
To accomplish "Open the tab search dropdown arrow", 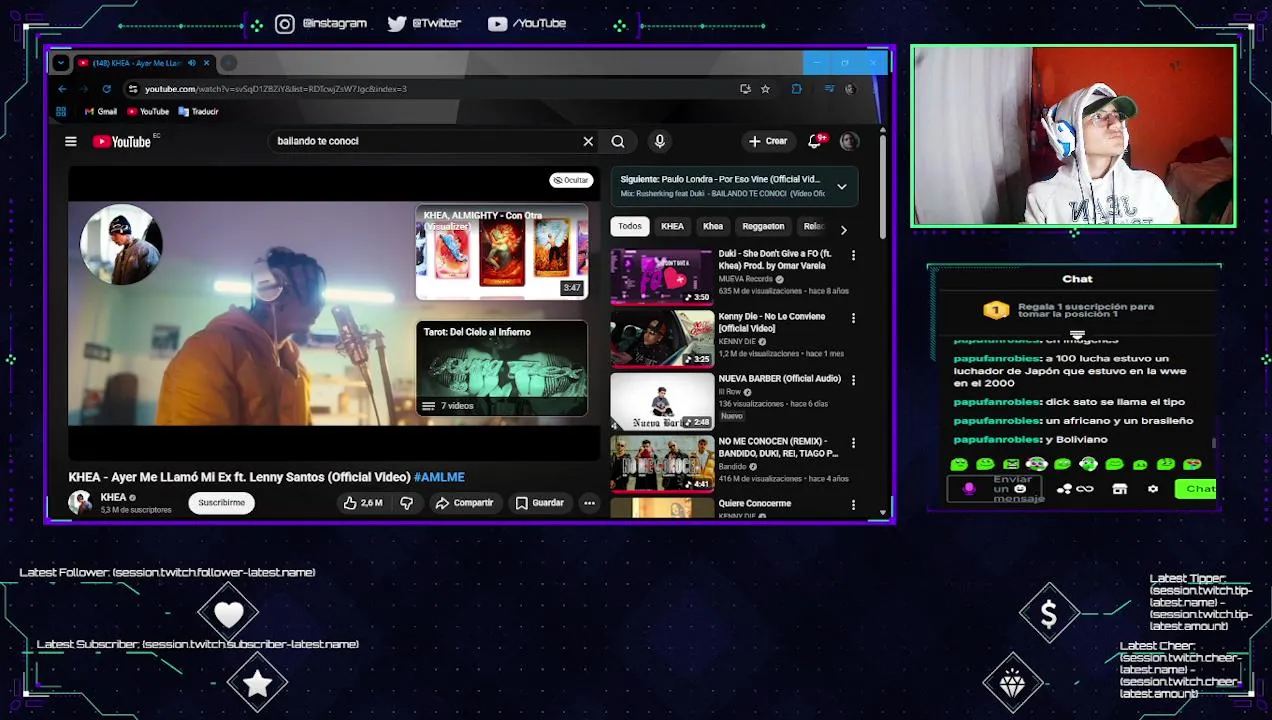I will 61,63.
